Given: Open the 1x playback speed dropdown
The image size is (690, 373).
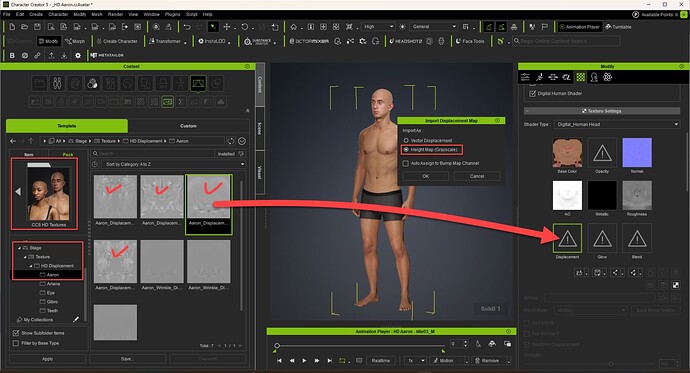Looking at the screenshot, I should (415, 360).
